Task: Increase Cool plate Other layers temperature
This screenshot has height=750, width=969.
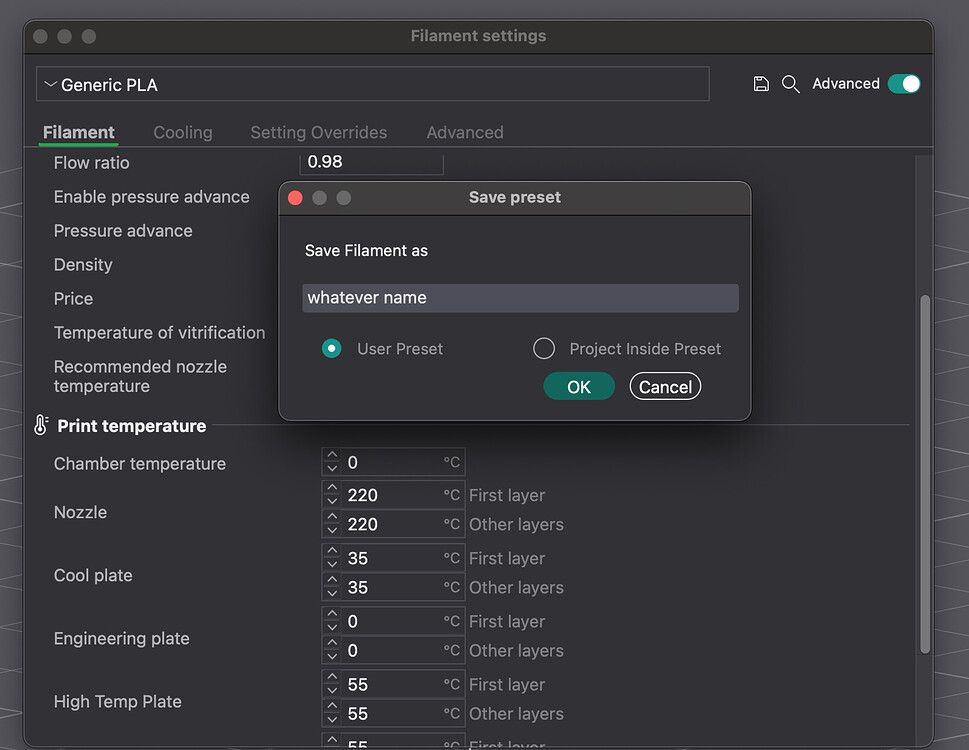Action: pos(332,579)
